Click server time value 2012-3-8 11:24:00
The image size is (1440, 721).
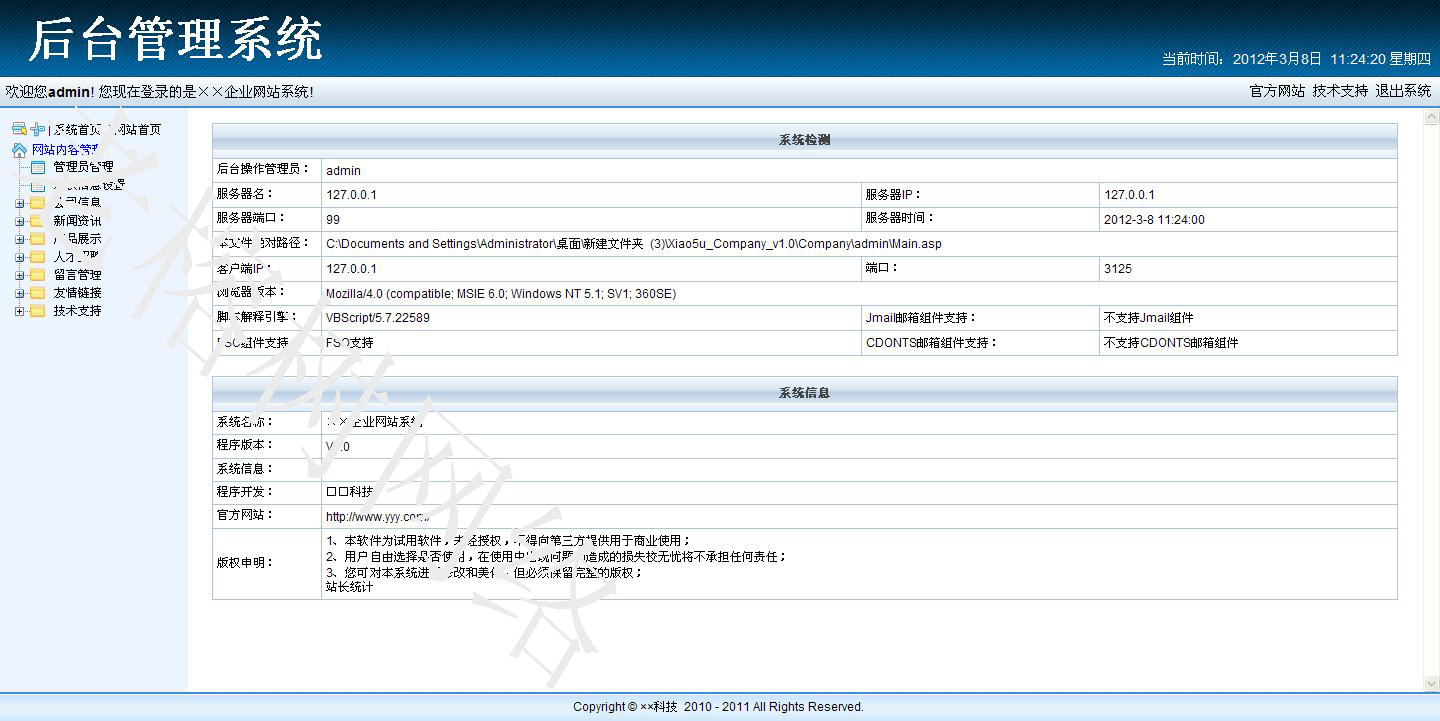pyautogui.click(x=1154, y=219)
